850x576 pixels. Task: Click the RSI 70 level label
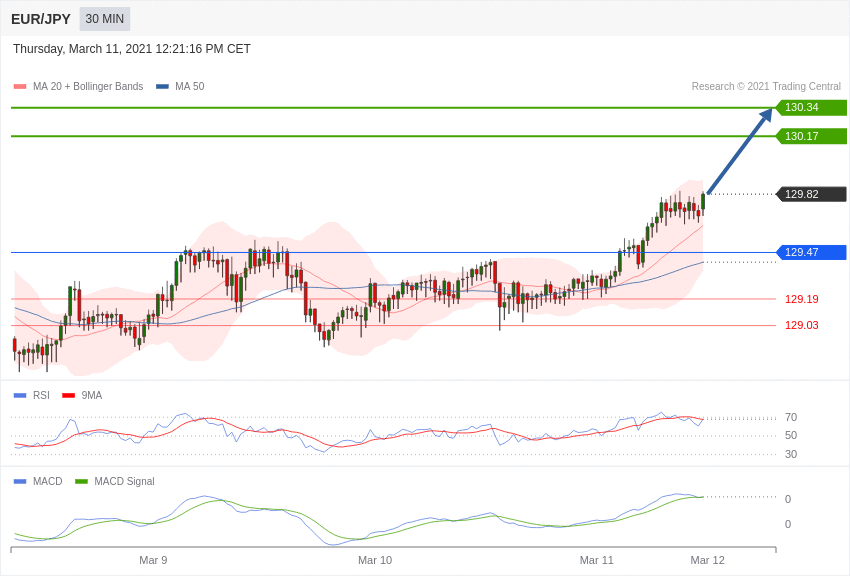coord(791,417)
